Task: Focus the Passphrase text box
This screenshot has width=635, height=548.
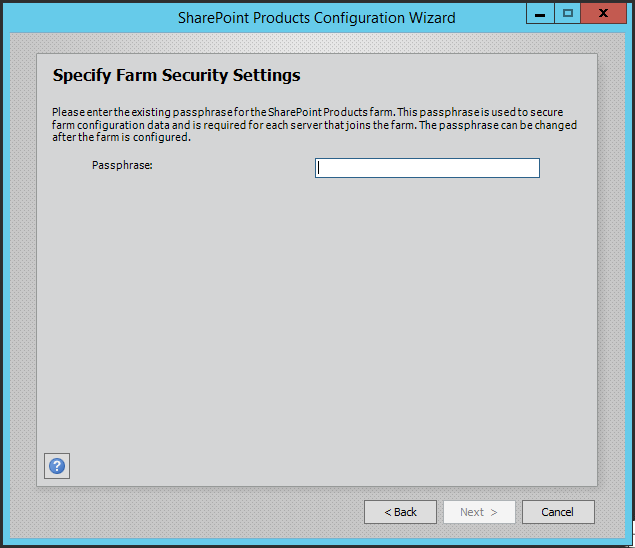Action: (427, 168)
